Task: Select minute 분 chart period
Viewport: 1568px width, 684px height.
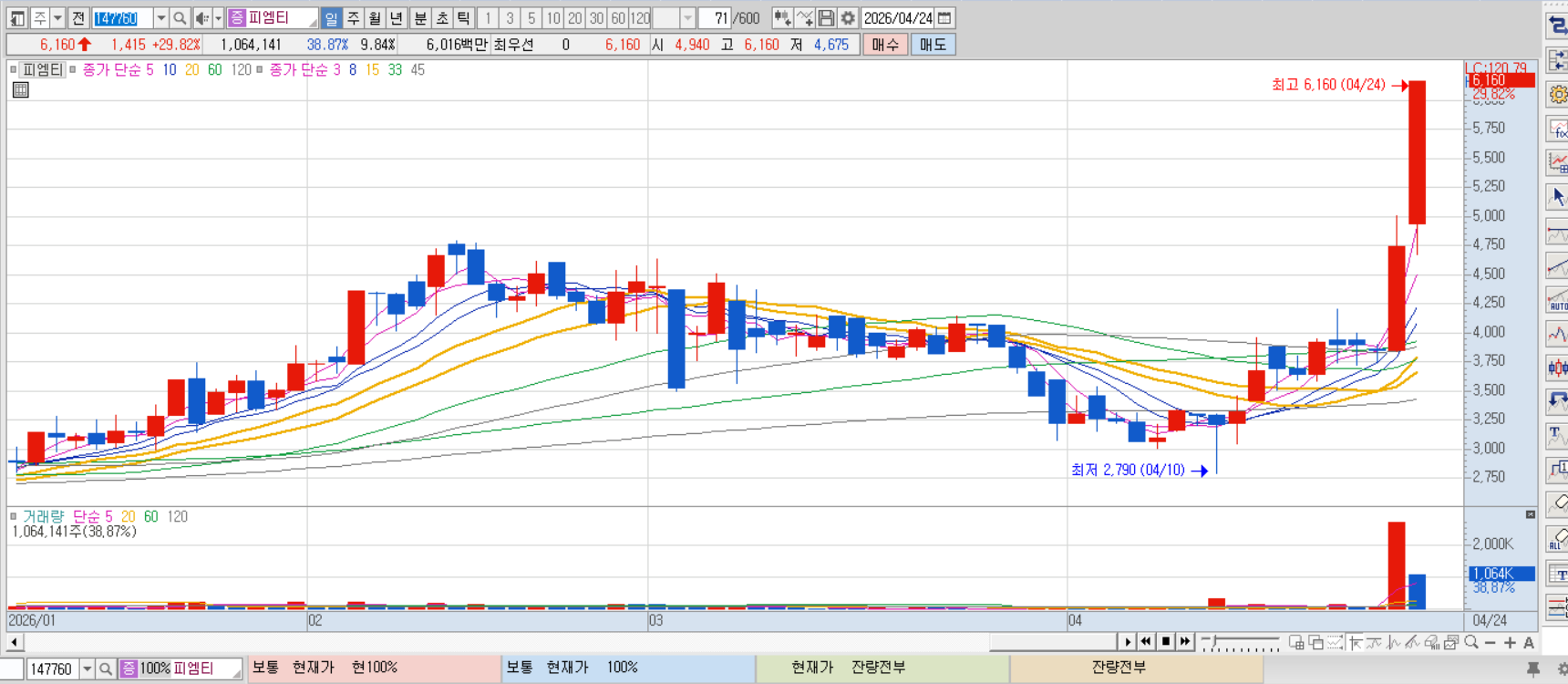Action: [420, 18]
